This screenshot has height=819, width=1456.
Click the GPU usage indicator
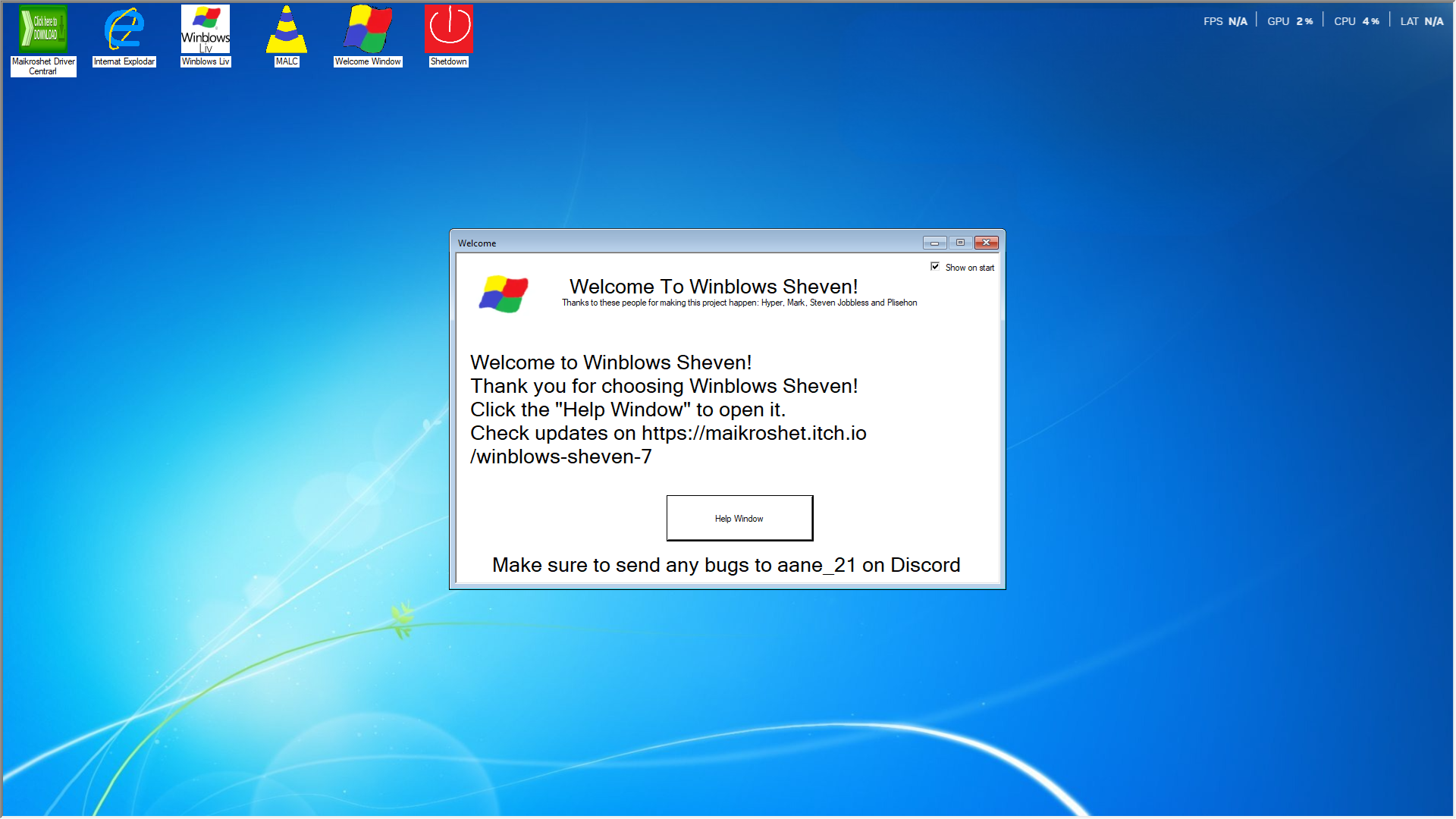point(1290,21)
